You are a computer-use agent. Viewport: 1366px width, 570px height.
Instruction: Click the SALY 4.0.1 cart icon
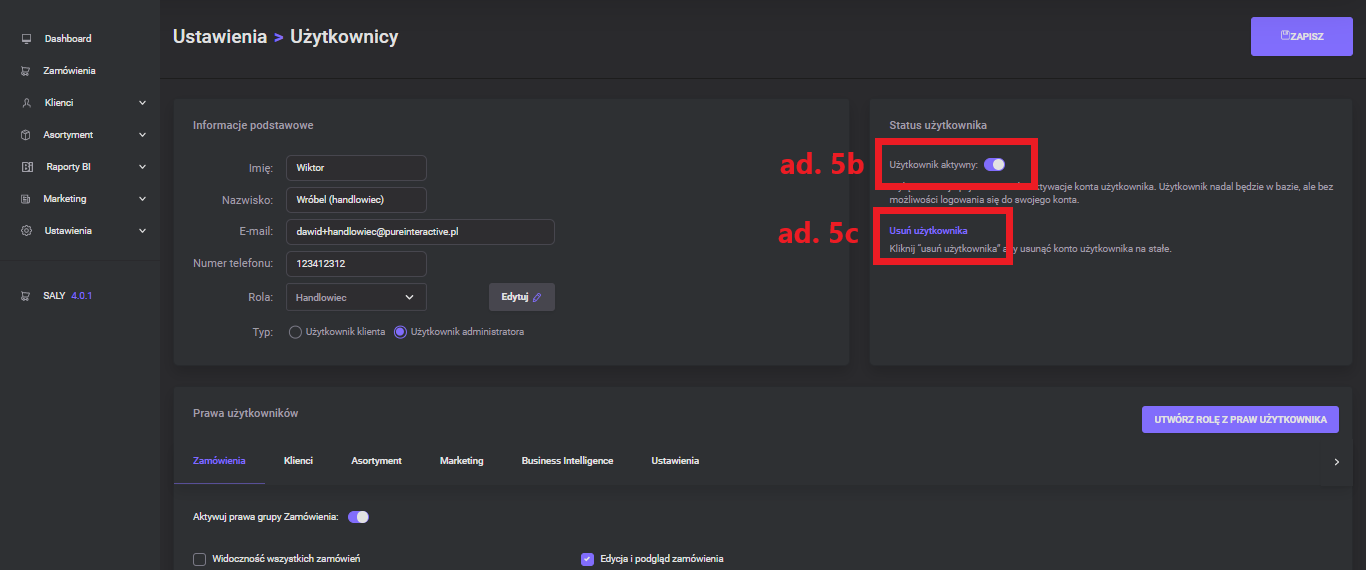coord(25,297)
